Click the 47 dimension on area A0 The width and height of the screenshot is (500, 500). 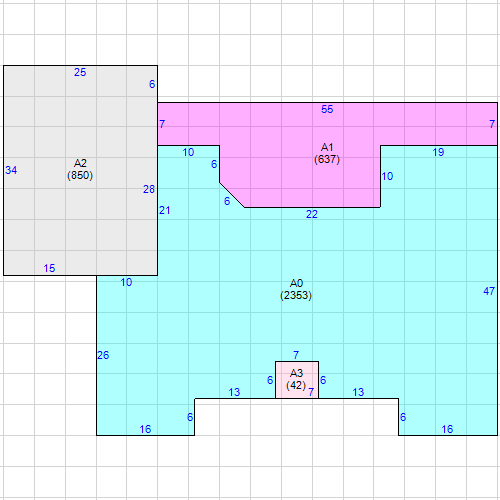click(489, 291)
